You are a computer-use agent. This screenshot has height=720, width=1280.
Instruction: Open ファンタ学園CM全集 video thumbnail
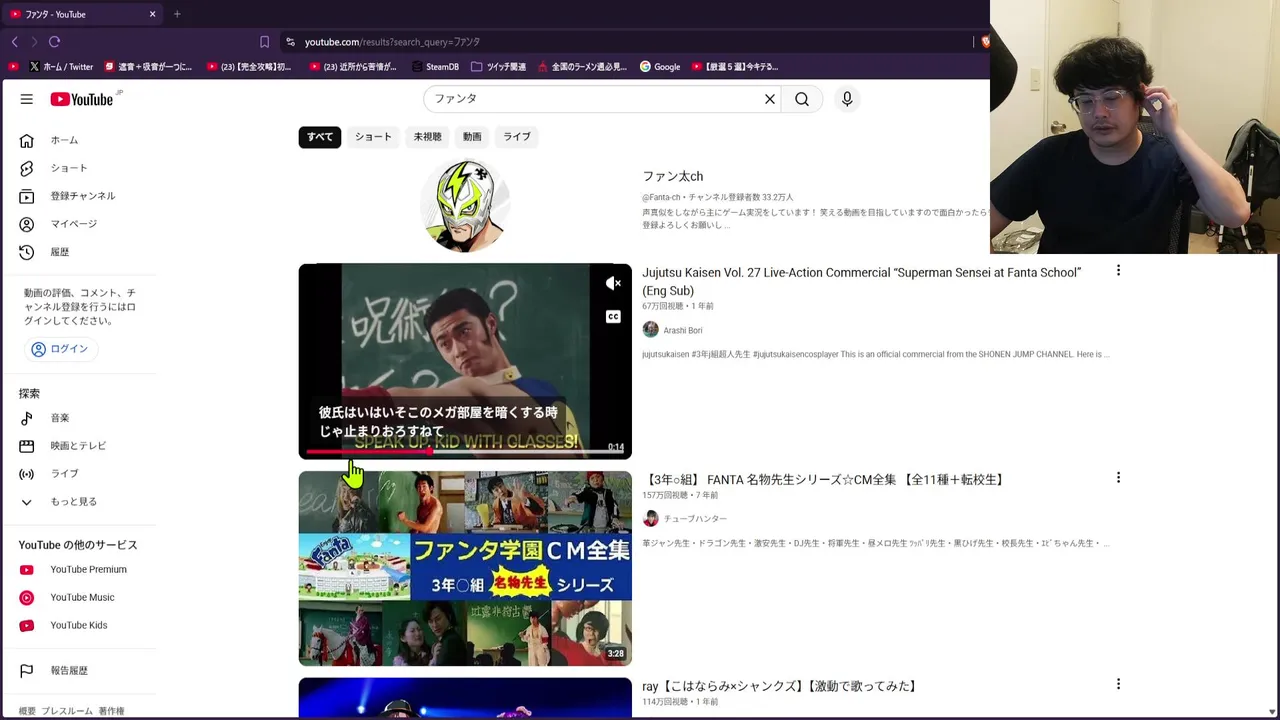pyautogui.click(x=465, y=568)
